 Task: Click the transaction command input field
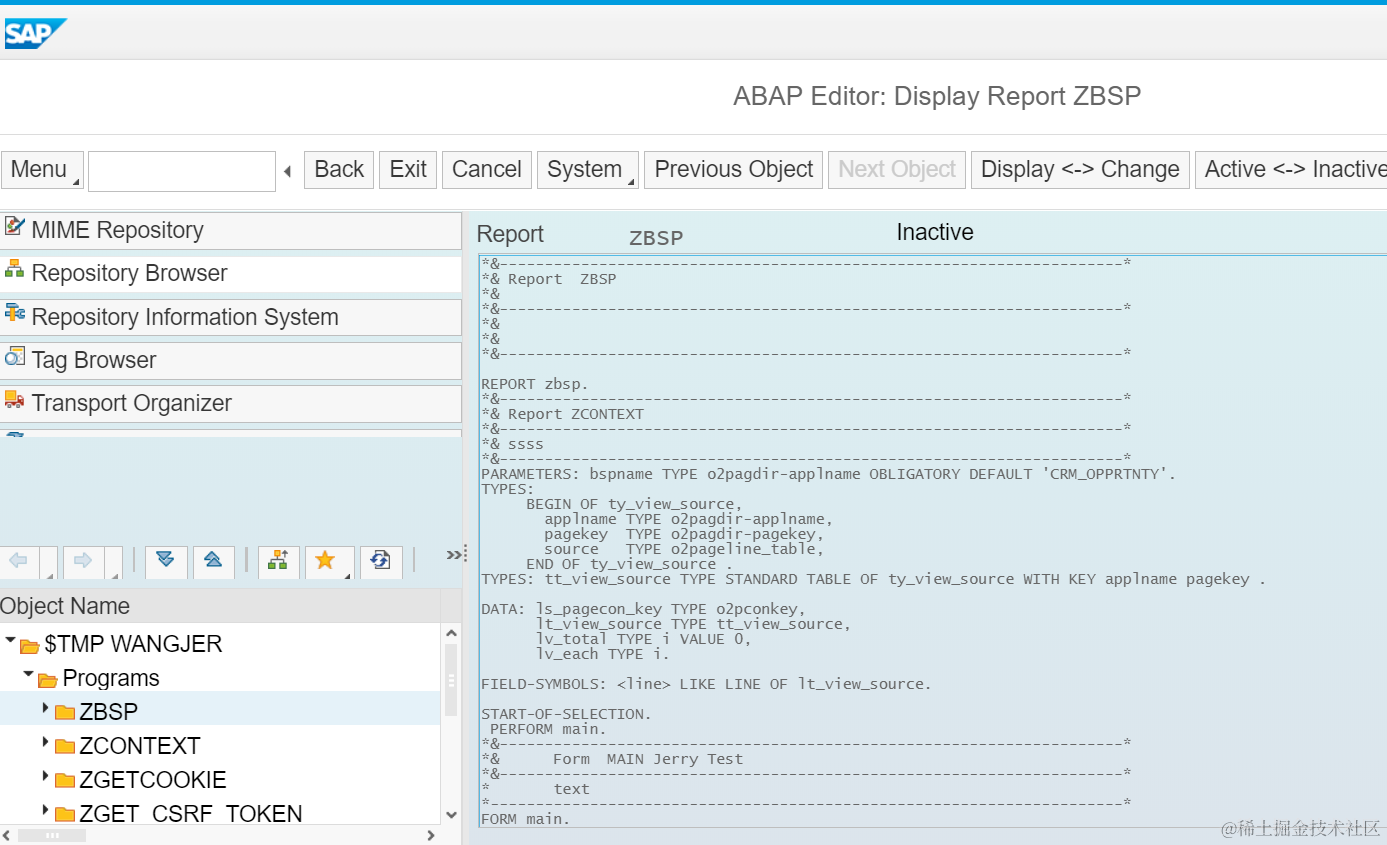pos(182,171)
